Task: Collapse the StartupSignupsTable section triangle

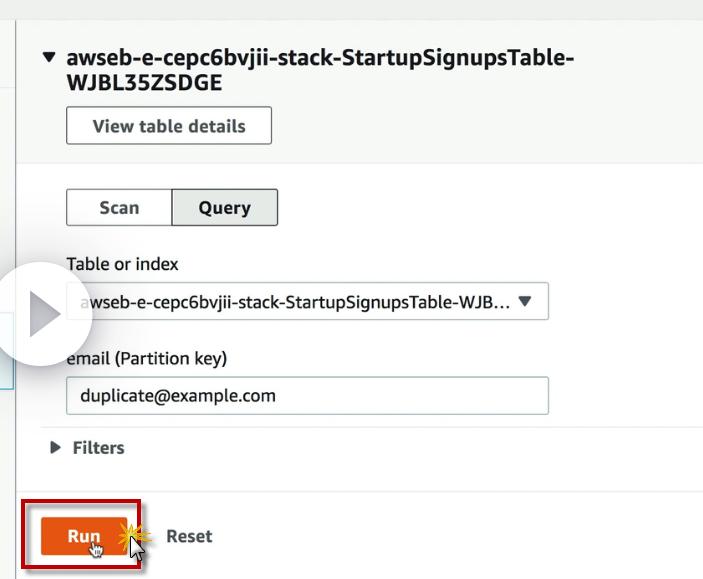Action: pos(49,57)
